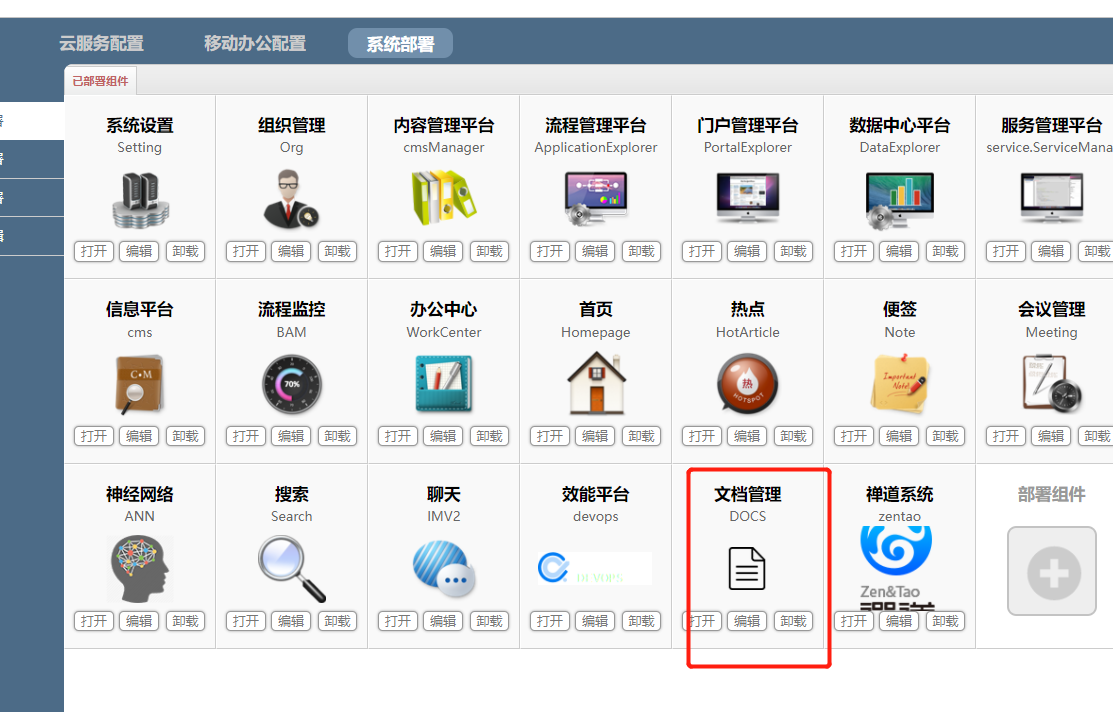
Task: Click the 文档管理 title text
Action: tap(747, 494)
